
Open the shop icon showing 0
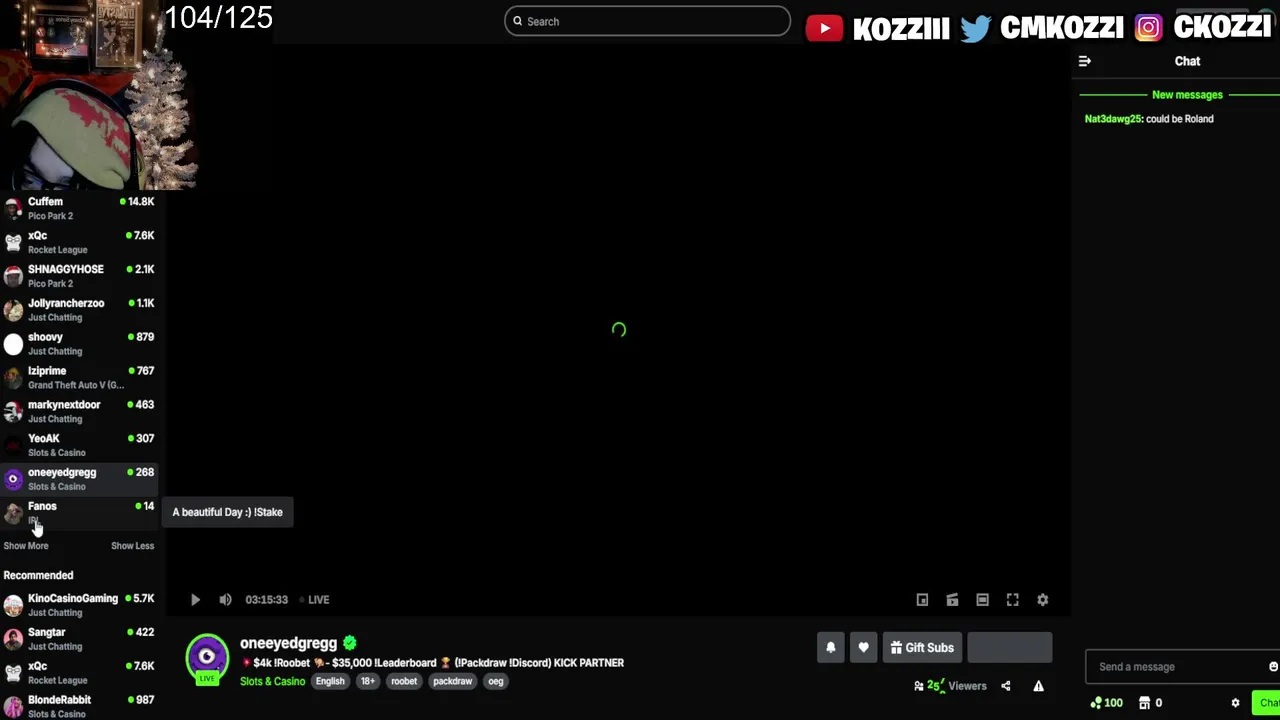pyautogui.click(x=1151, y=703)
